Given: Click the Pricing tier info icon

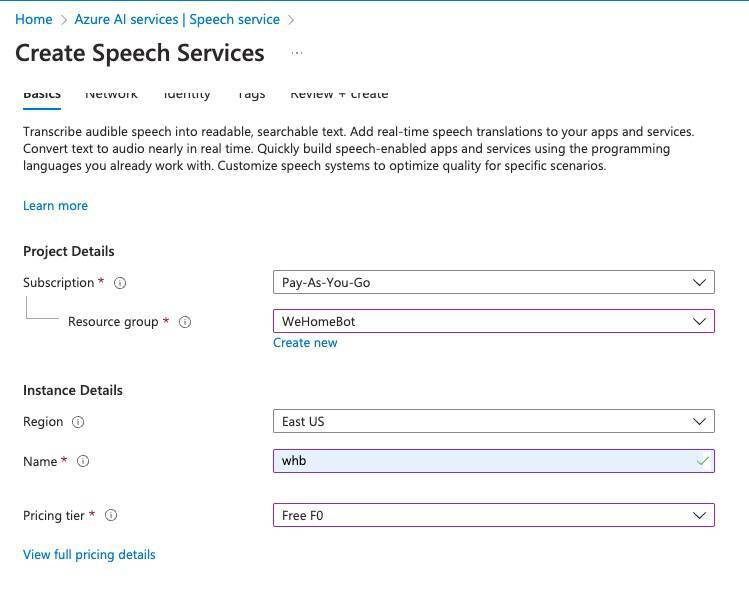Looking at the screenshot, I should click(111, 516).
